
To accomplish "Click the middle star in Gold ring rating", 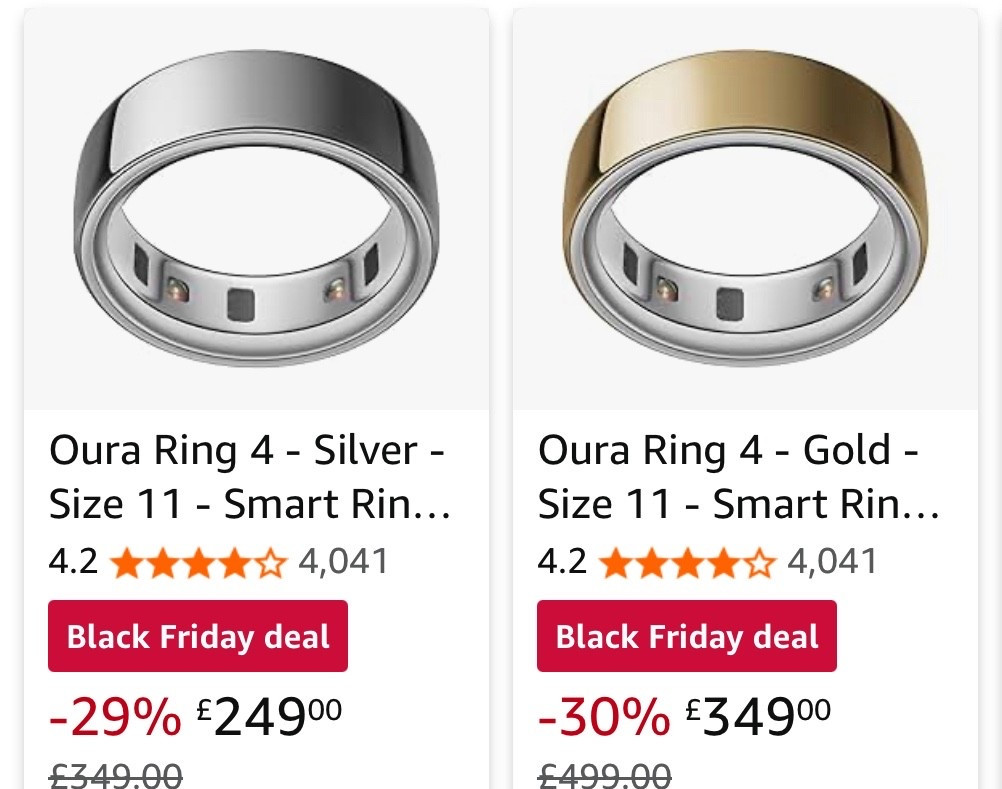I will pos(687,562).
